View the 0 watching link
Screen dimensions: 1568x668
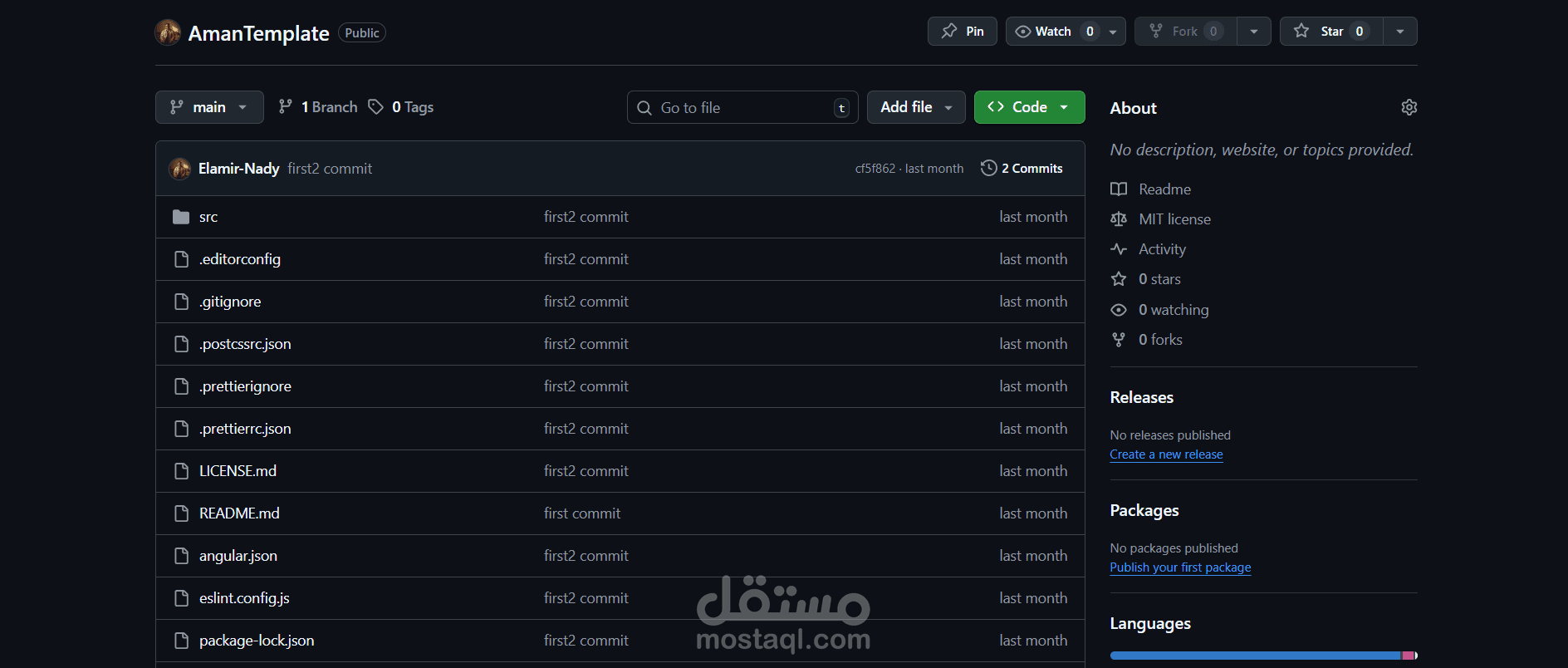pyautogui.click(x=1174, y=310)
